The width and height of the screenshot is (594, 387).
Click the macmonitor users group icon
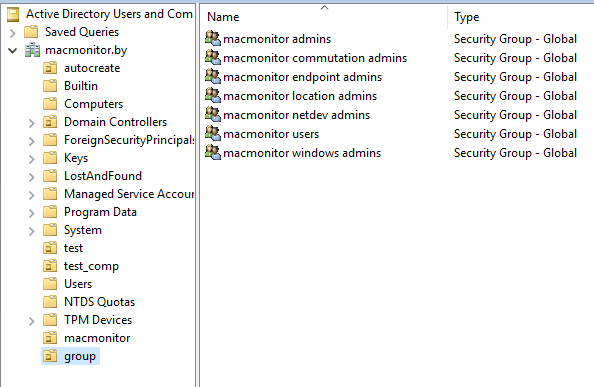click(x=213, y=133)
